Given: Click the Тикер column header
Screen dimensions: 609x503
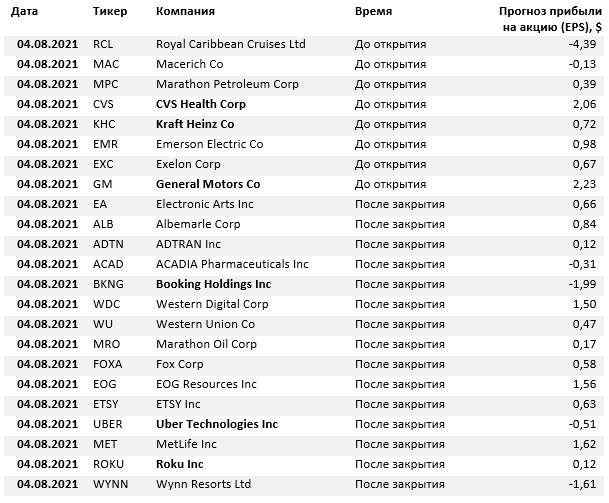Looking at the screenshot, I should coord(110,11).
